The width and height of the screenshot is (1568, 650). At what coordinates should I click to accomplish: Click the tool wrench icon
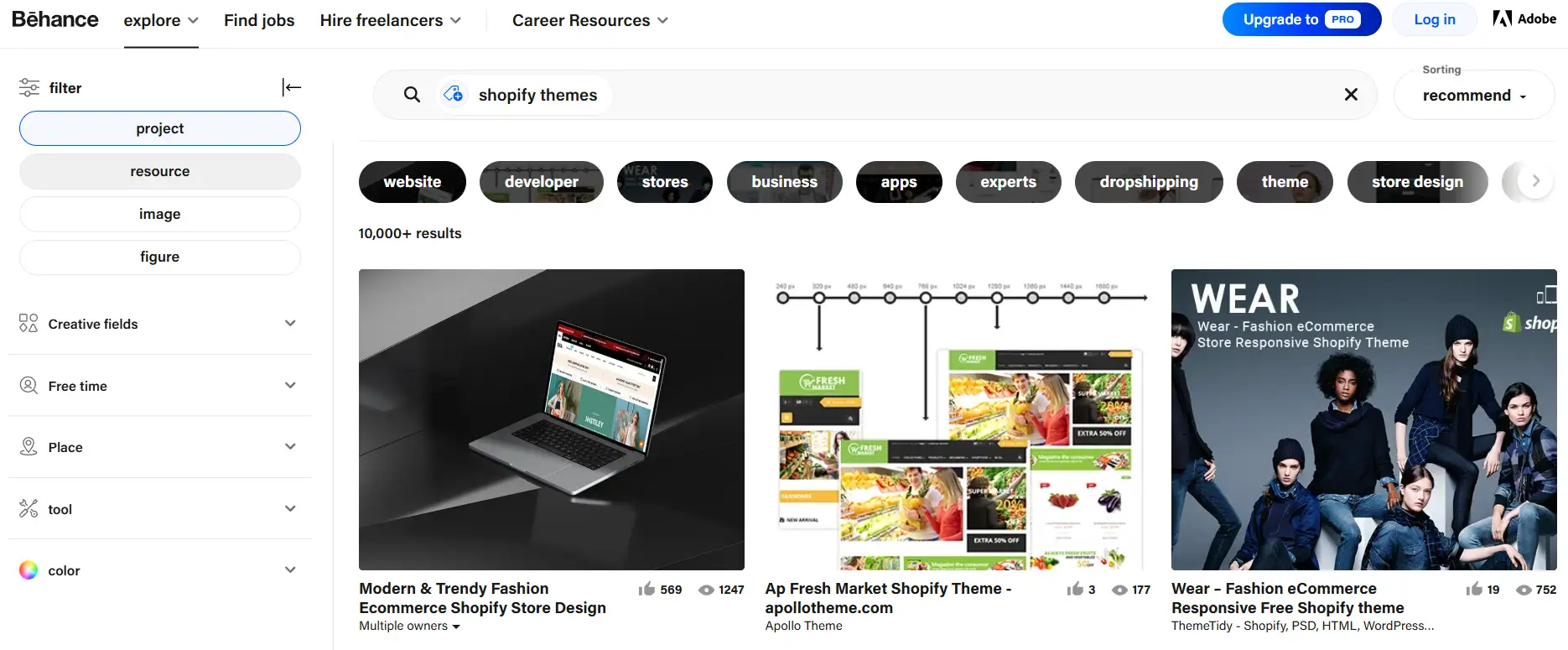click(29, 508)
